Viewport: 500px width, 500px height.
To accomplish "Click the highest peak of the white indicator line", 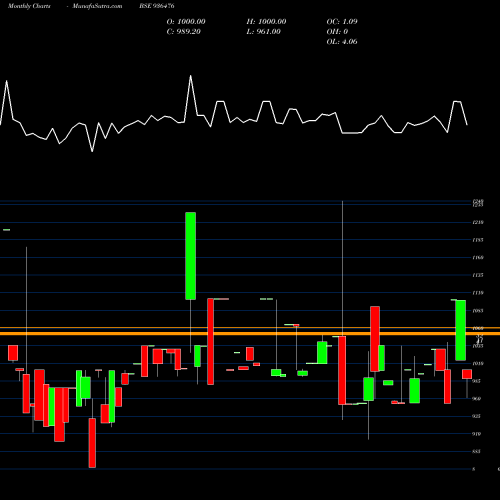I will click(x=191, y=76).
